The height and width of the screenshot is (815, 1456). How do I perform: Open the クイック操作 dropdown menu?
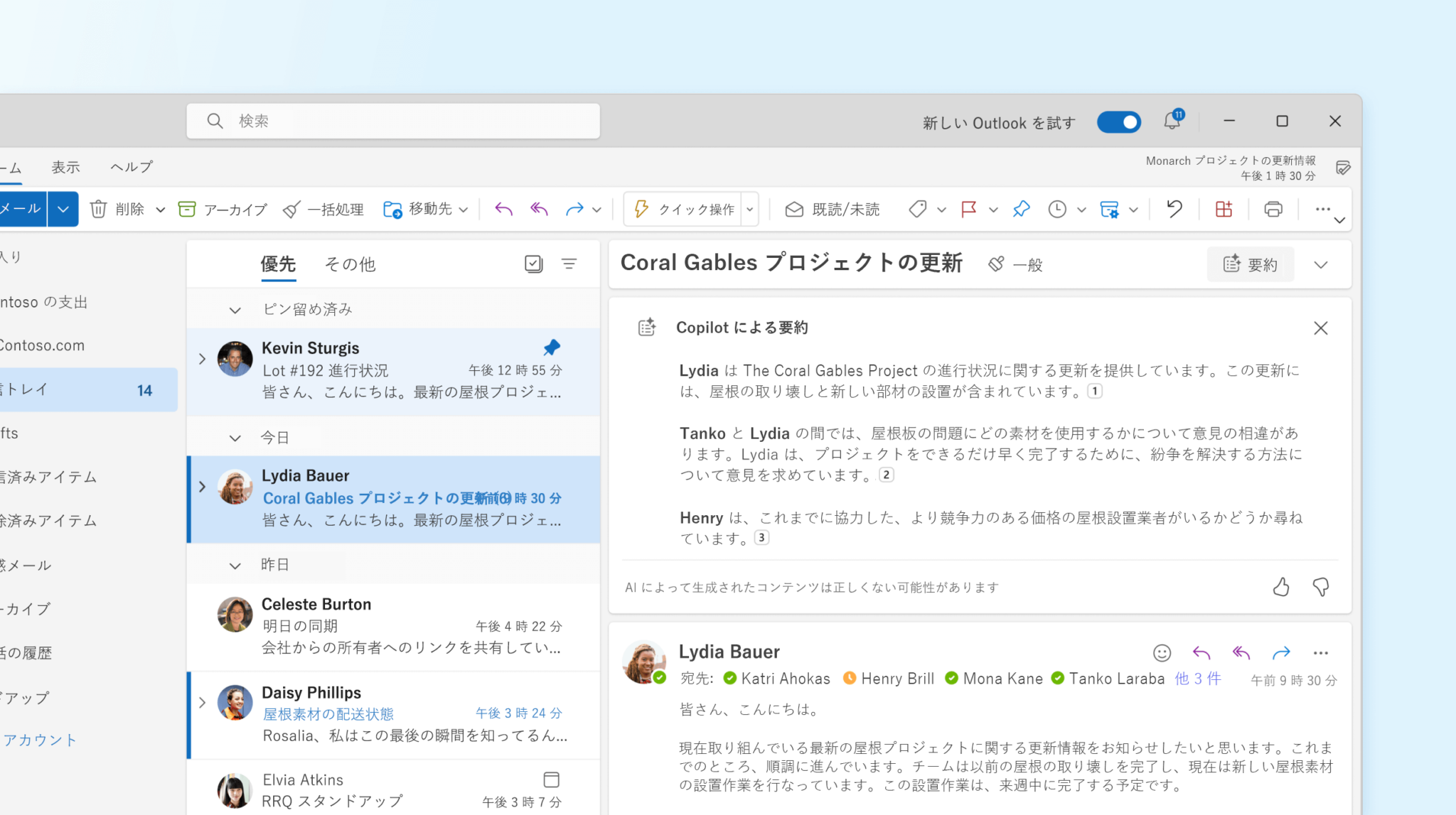749,208
